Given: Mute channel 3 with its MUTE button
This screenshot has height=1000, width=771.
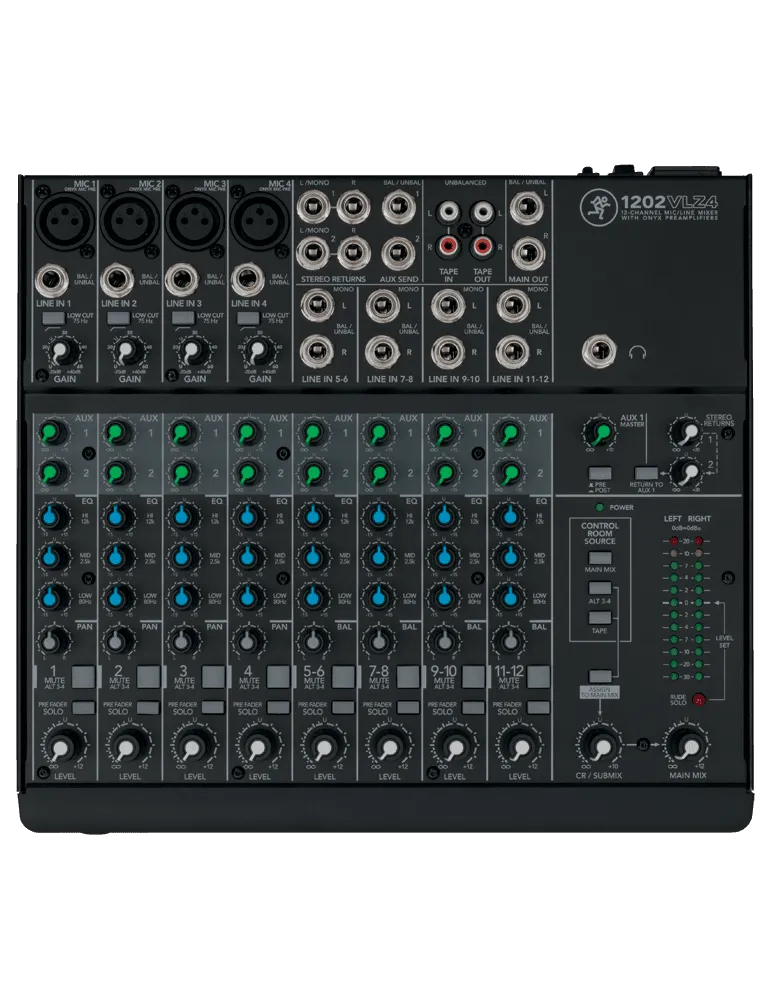Looking at the screenshot, I should point(214,676).
